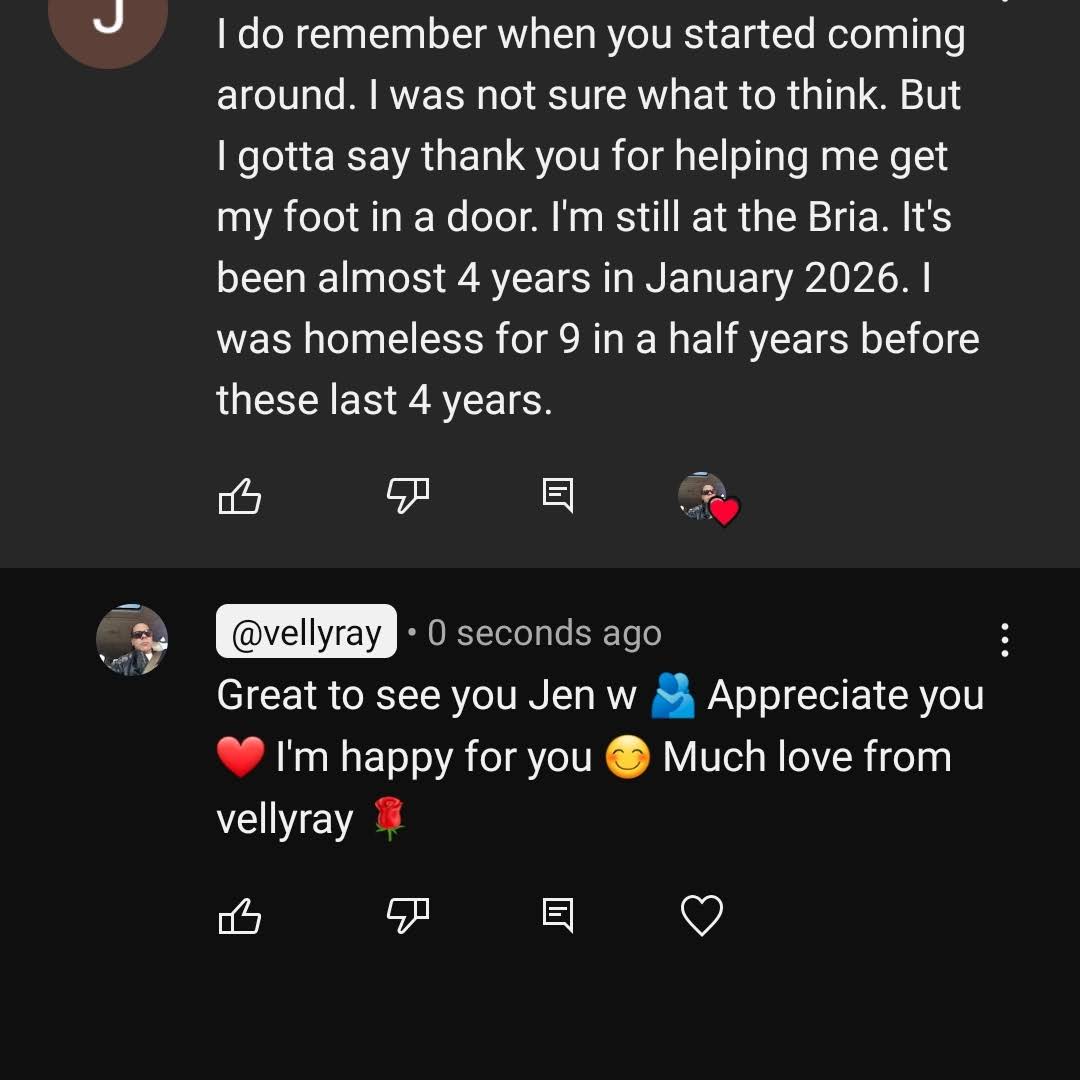Tap the 'these last 4 years.' line
Screen dimensions: 1080x1080
pos(384,401)
